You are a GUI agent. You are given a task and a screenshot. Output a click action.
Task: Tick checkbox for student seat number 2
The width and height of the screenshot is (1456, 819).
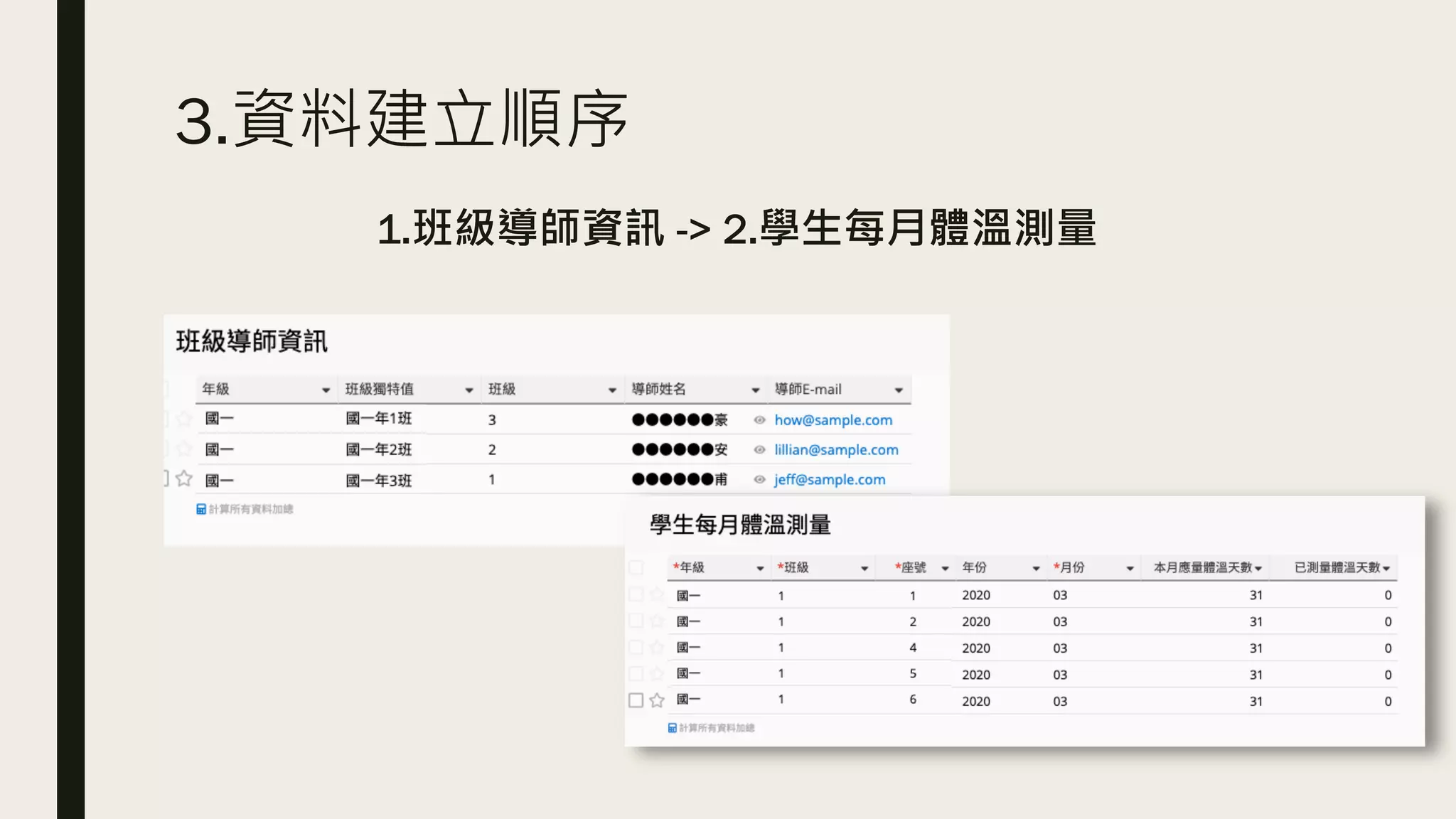click(636, 621)
